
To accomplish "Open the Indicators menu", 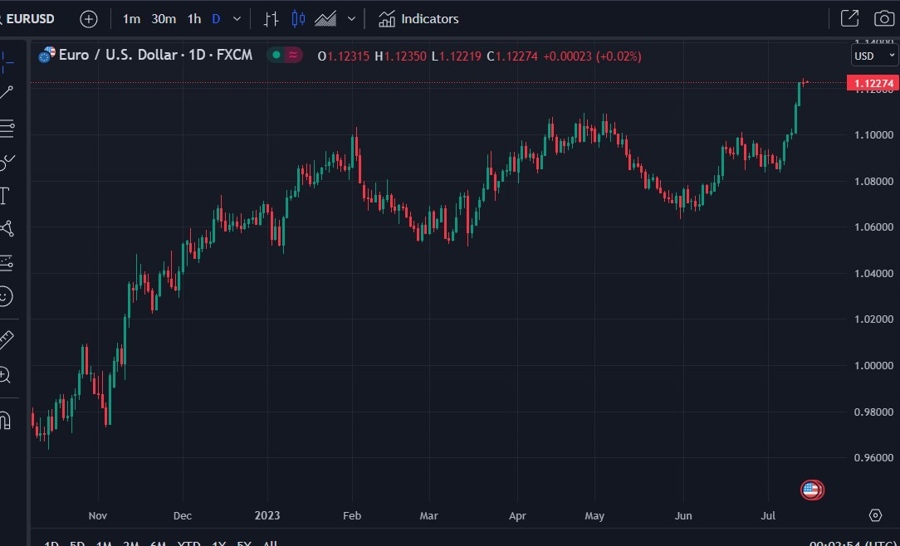I will pos(418,19).
